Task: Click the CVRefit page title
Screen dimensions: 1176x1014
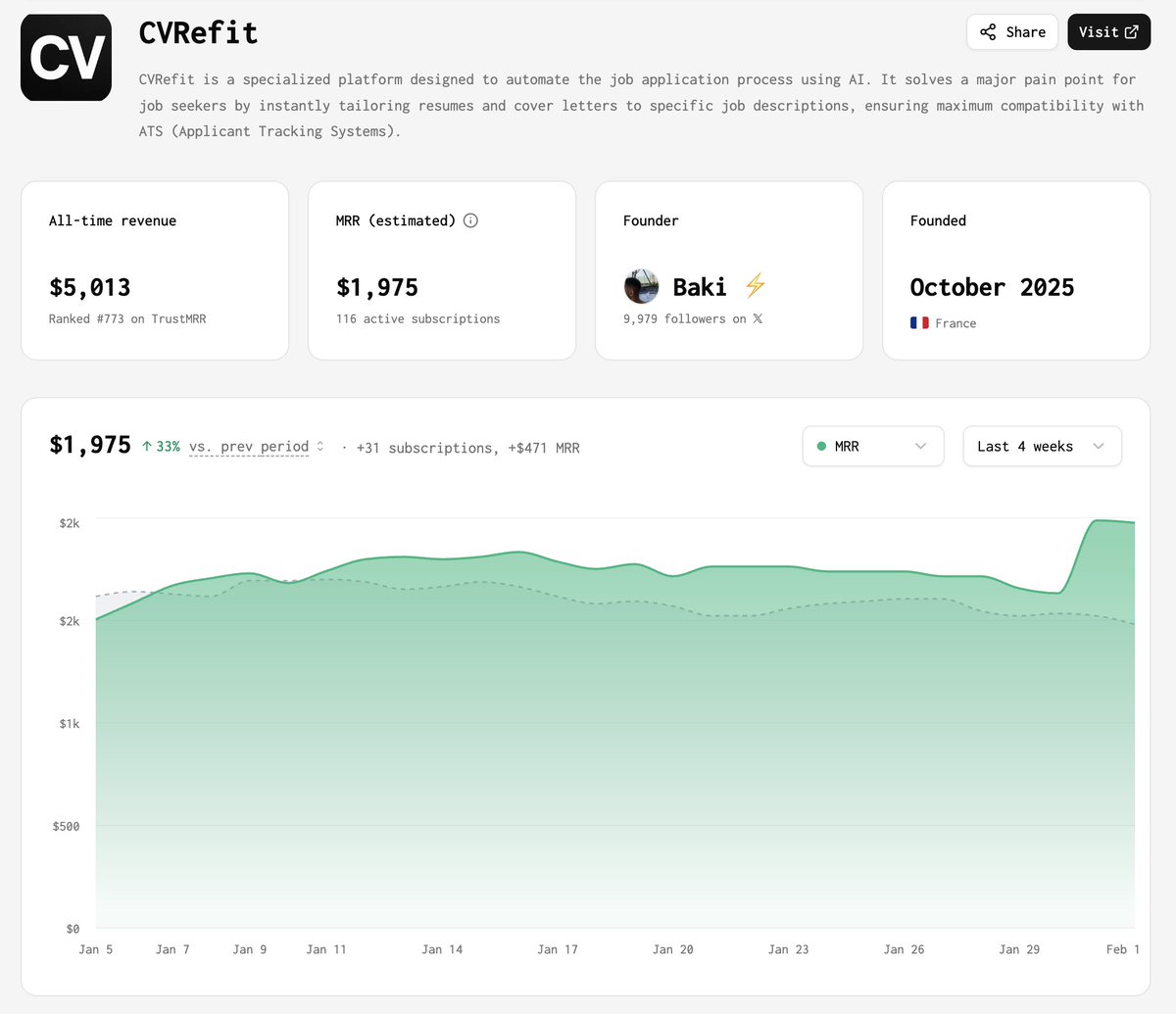Action: tap(199, 32)
